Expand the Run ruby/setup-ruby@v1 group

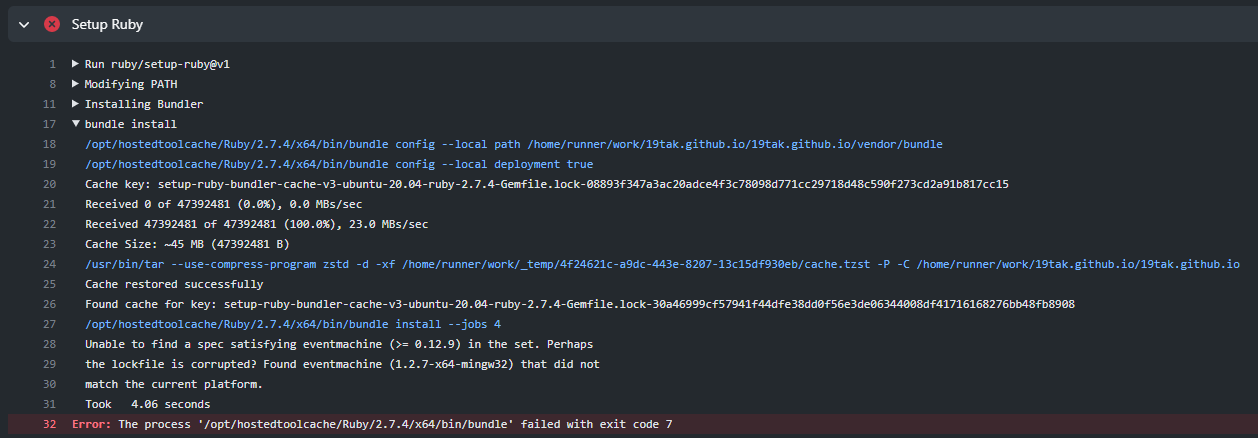(76, 64)
